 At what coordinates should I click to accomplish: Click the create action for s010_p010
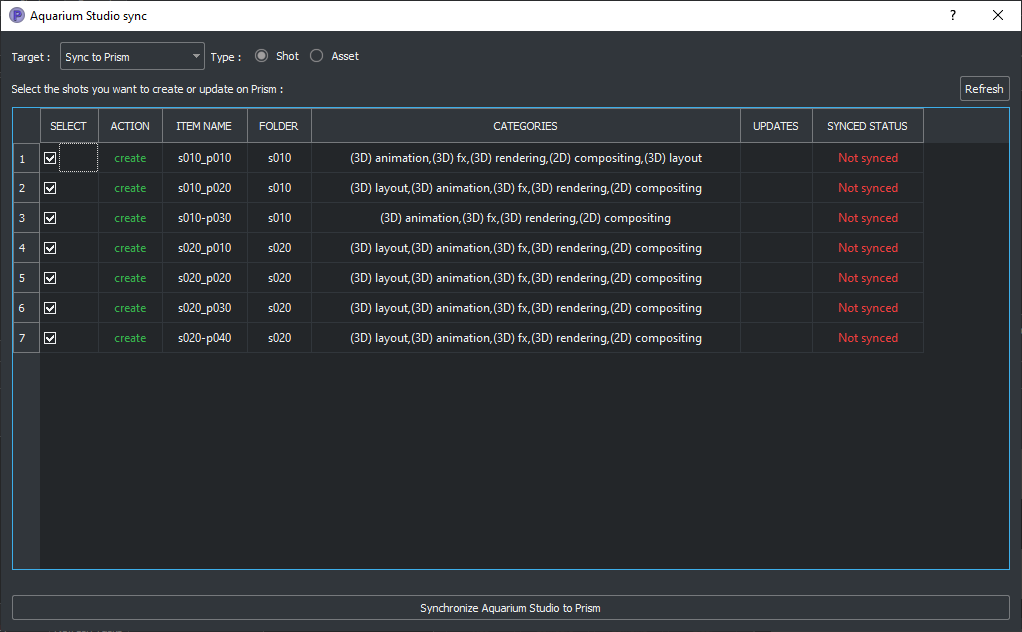coord(129,158)
